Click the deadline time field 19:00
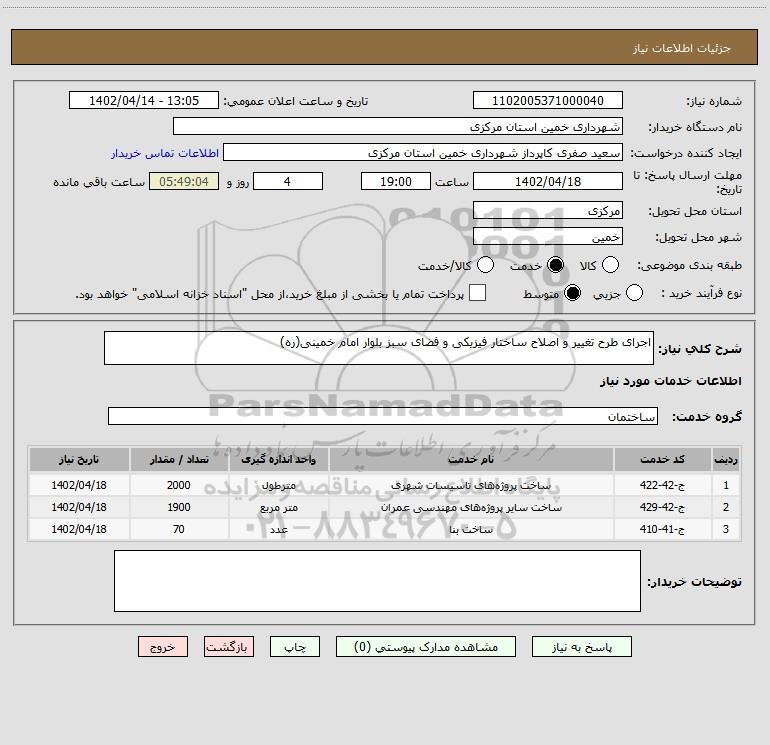The width and height of the screenshot is (770, 745). click(x=396, y=181)
